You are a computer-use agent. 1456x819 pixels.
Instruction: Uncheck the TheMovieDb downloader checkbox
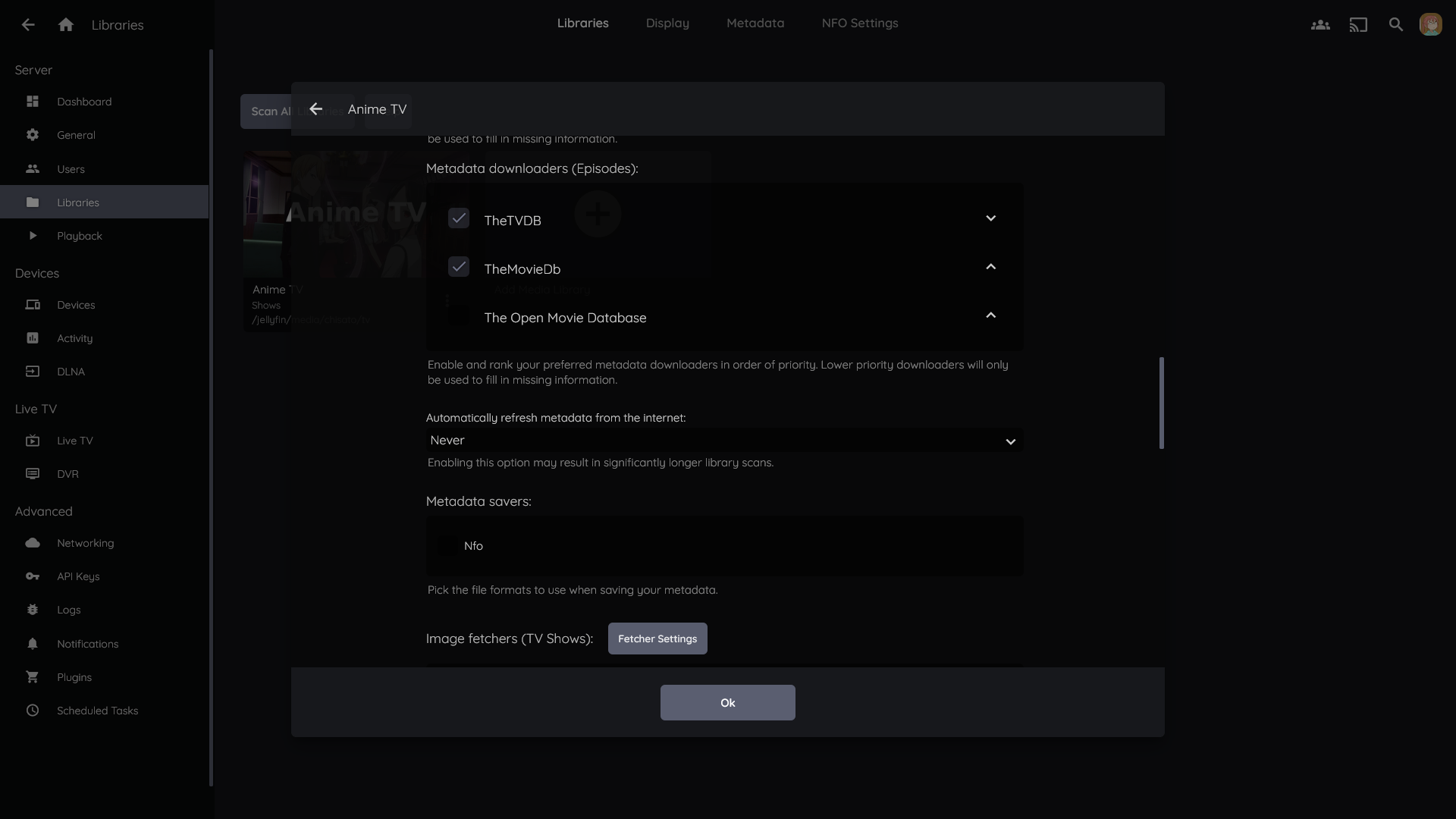click(x=459, y=268)
